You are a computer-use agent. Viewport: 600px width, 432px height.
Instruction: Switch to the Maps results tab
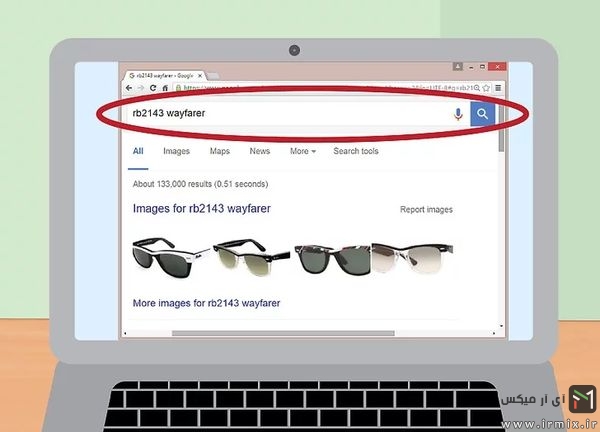[220, 151]
